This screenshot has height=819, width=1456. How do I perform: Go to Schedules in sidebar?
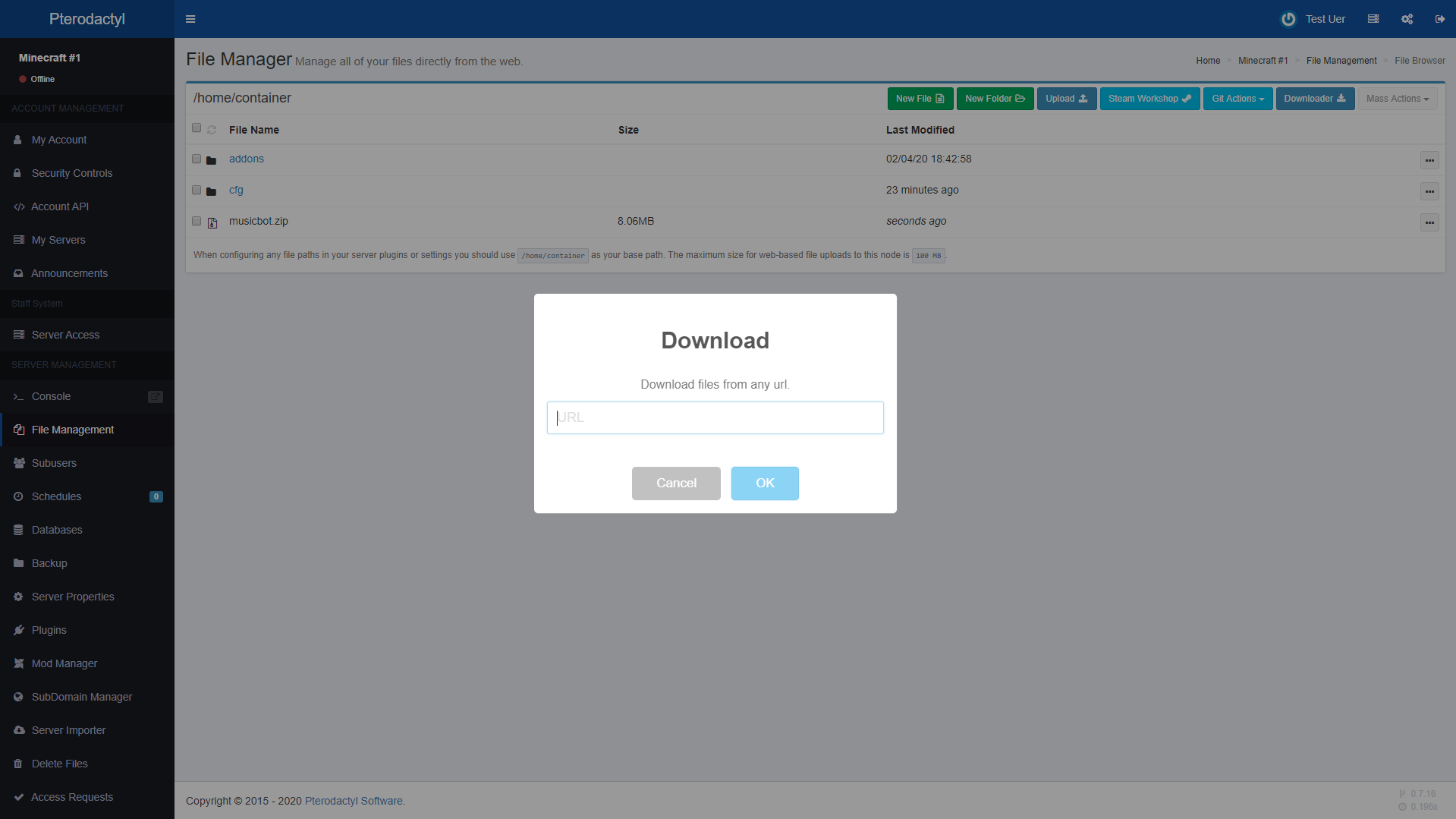pos(56,496)
